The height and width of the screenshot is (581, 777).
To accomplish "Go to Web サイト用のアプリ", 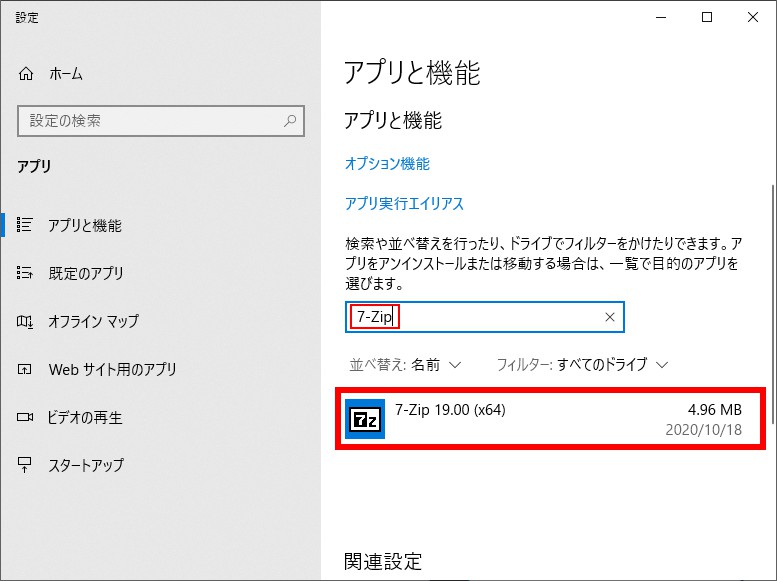I will [x=112, y=369].
